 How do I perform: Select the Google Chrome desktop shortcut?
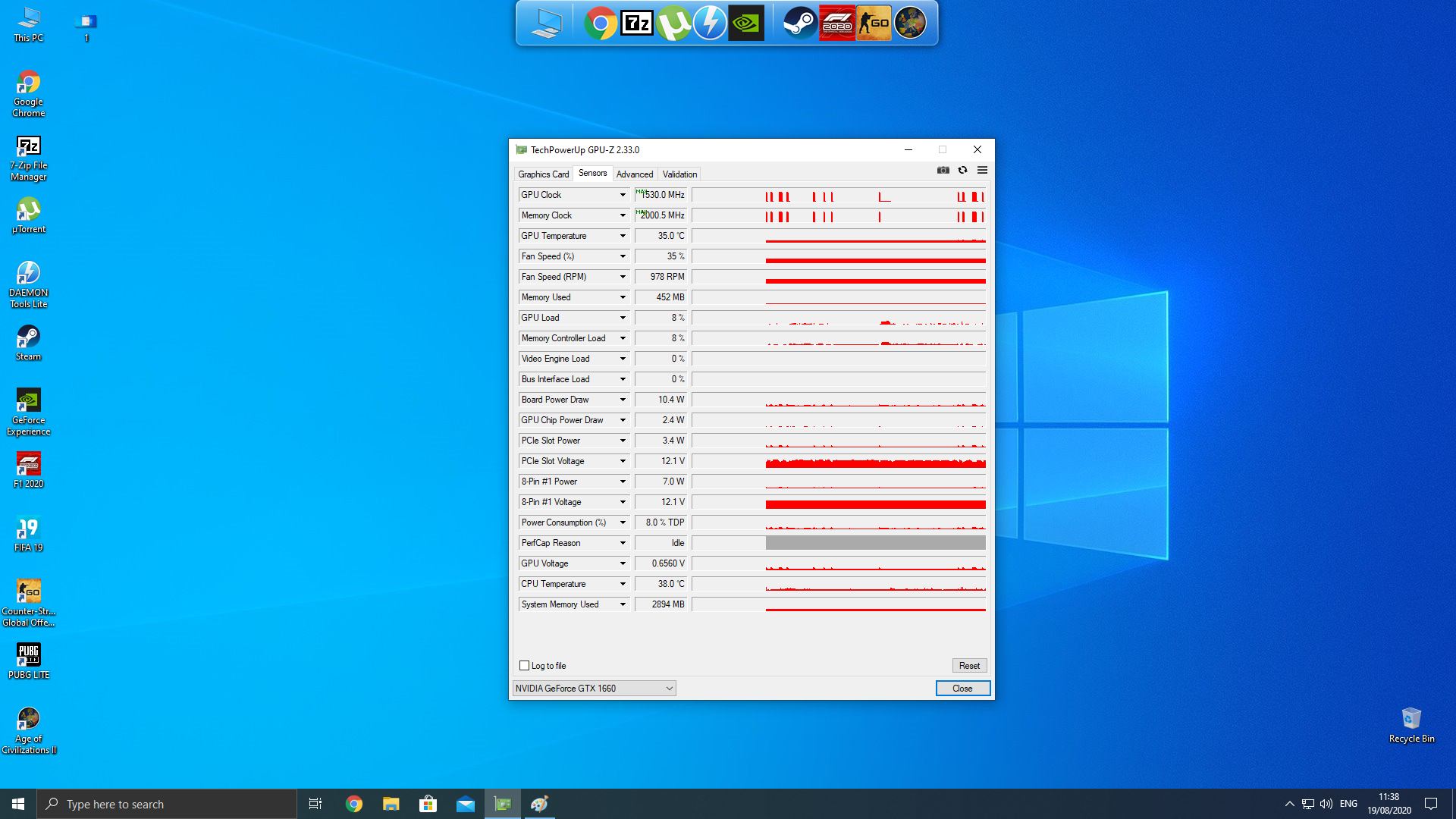pos(29,94)
